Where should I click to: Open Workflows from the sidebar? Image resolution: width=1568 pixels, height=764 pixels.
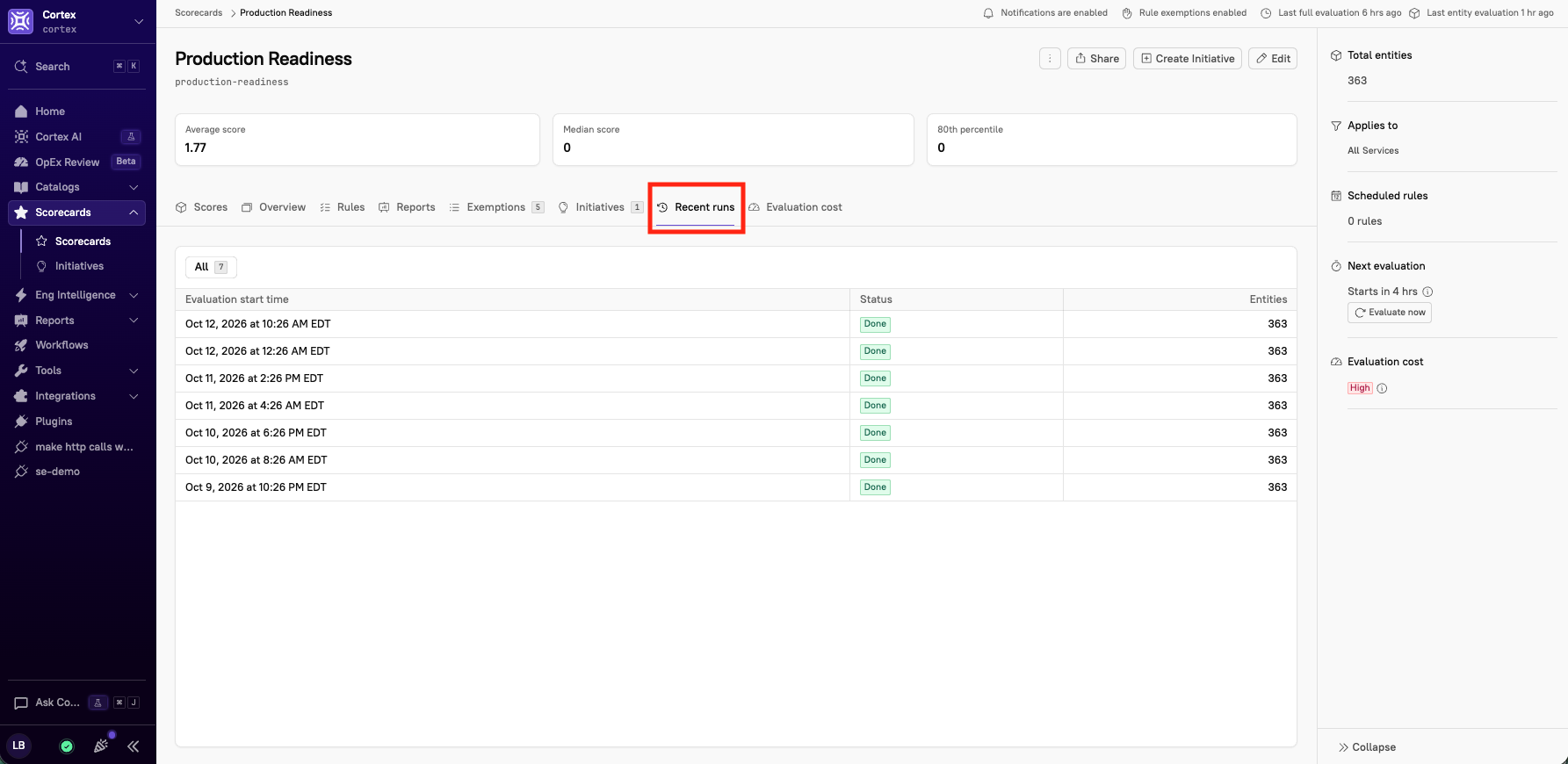pos(77,345)
